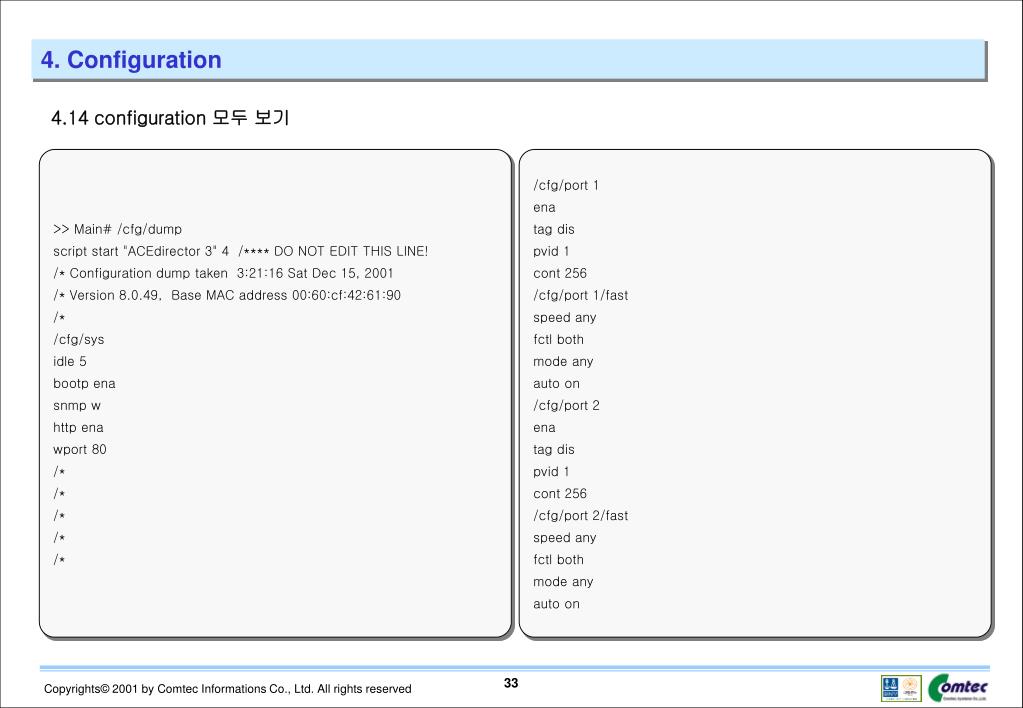Viewport: 1023px width, 708px height.
Task: Select the 'http ena' line
Action: pos(78,427)
